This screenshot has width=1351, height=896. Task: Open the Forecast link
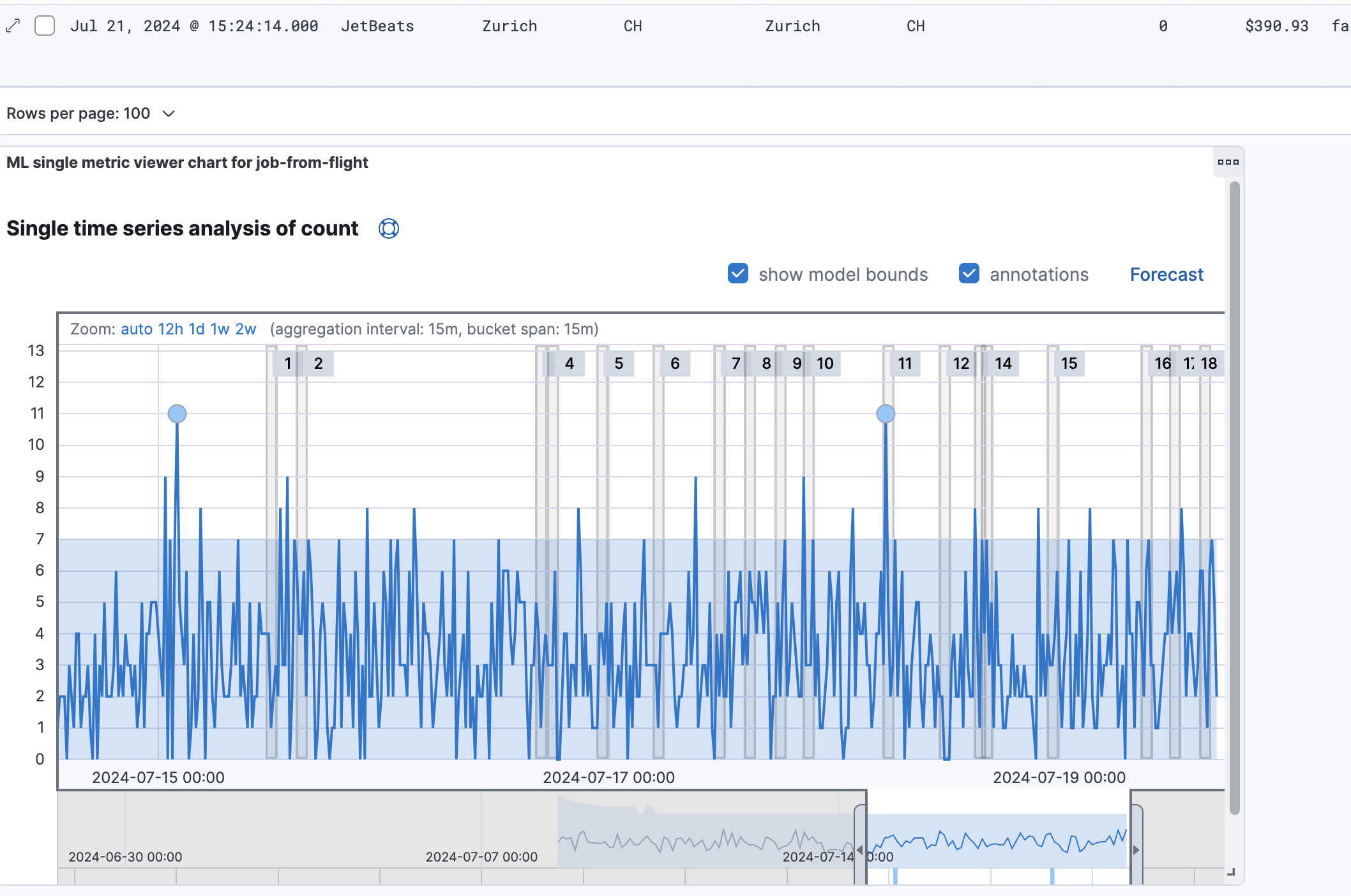point(1166,274)
